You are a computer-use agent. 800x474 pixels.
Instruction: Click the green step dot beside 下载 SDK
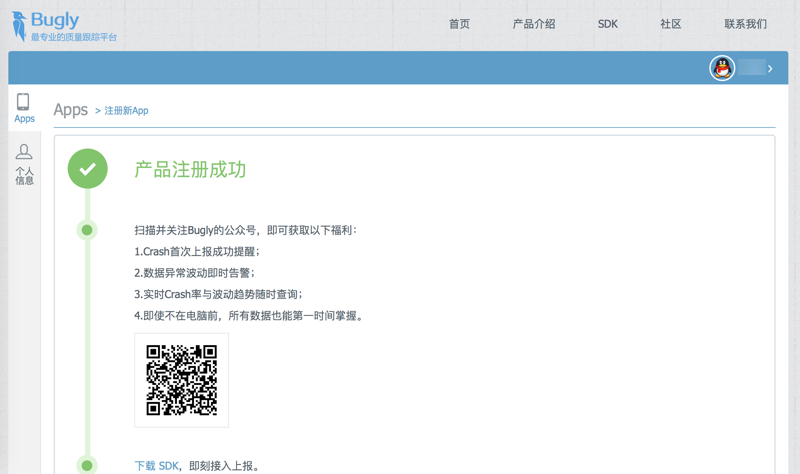click(x=87, y=465)
